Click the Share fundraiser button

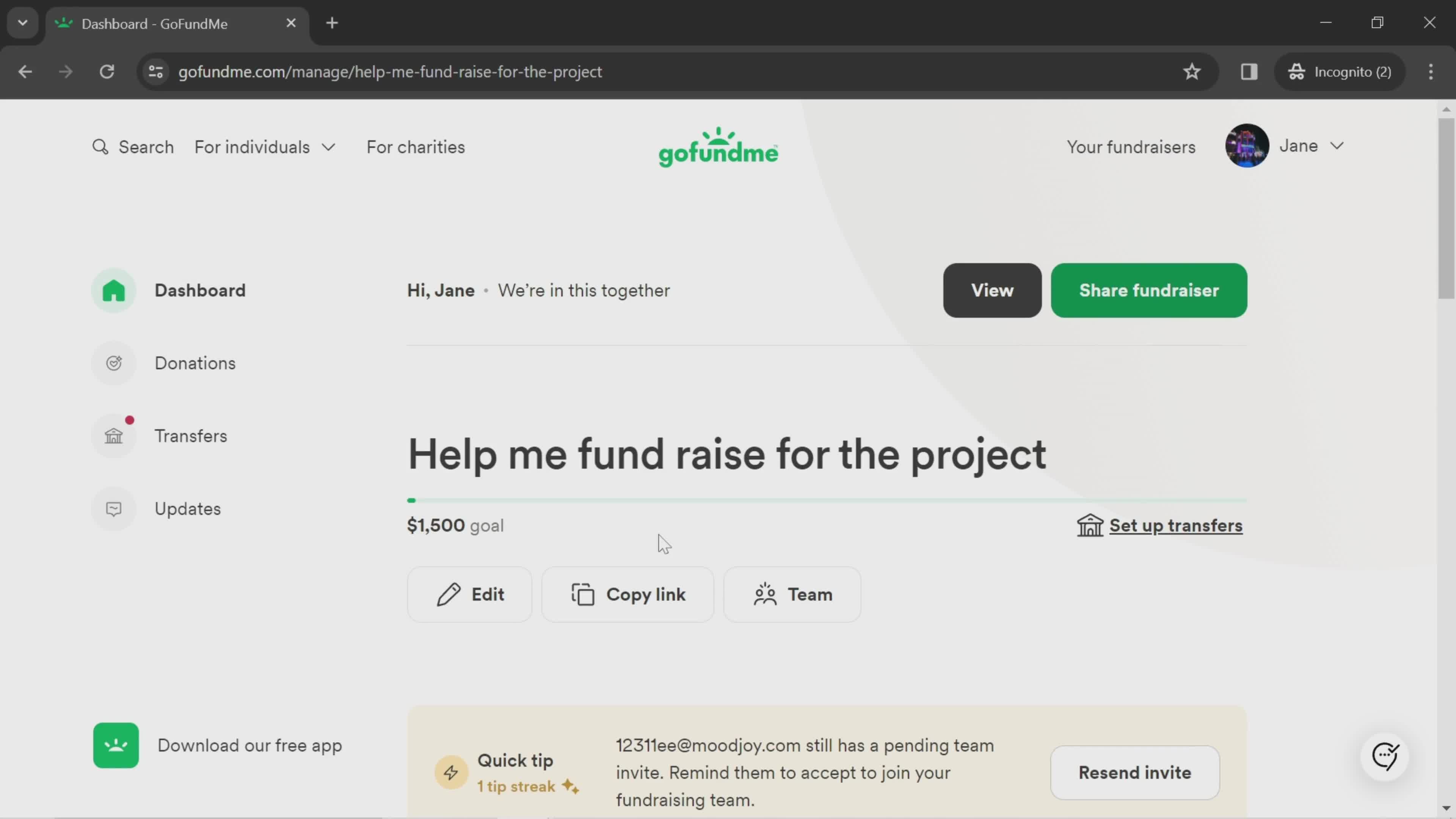1149,290
